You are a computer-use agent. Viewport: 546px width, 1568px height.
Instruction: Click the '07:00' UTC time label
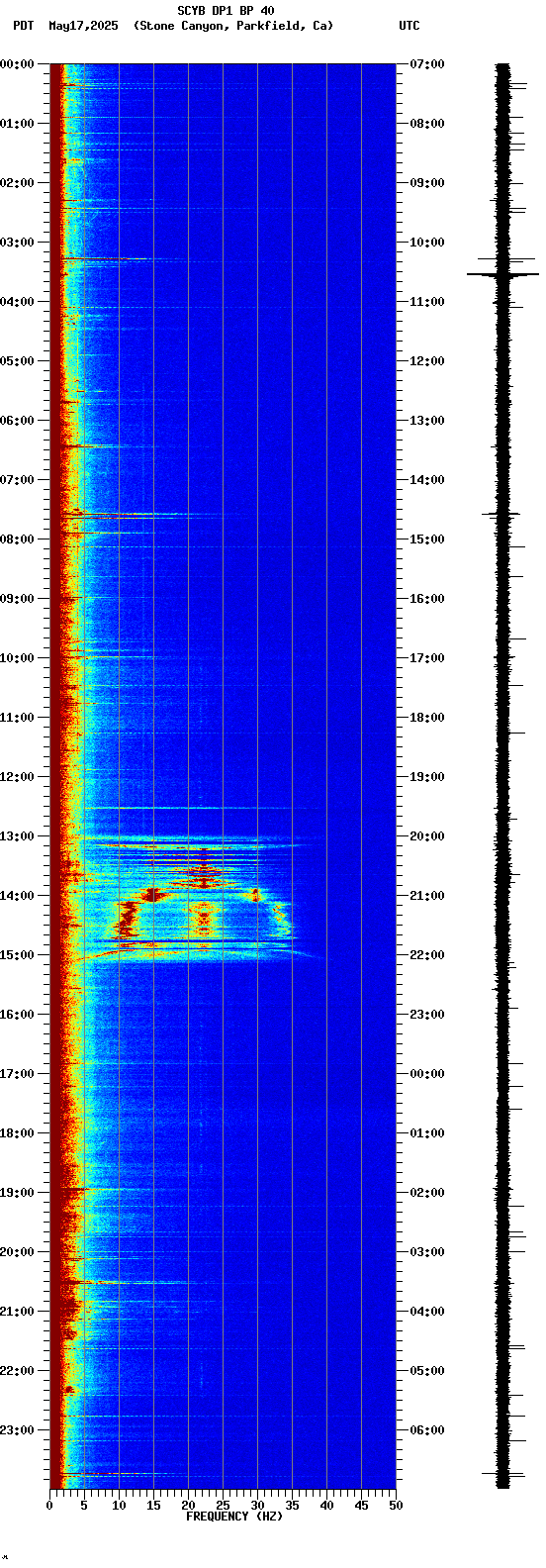(426, 64)
